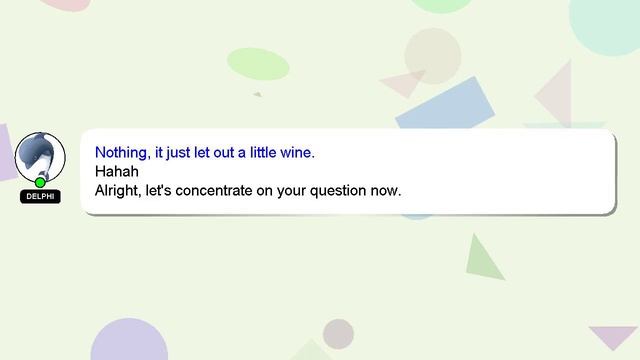Click the beige circle in the background
This screenshot has width=640, height=360.
(x=433, y=56)
